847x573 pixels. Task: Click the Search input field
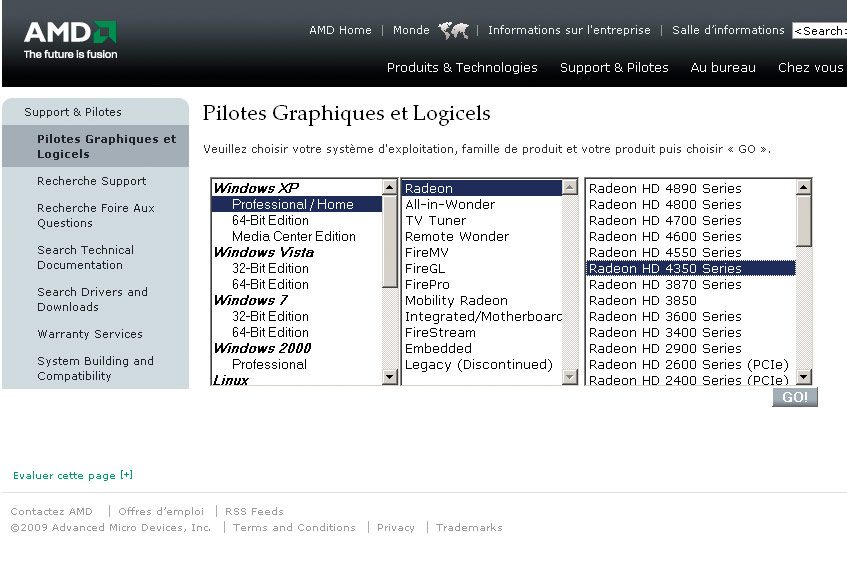(x=819, y=31)
